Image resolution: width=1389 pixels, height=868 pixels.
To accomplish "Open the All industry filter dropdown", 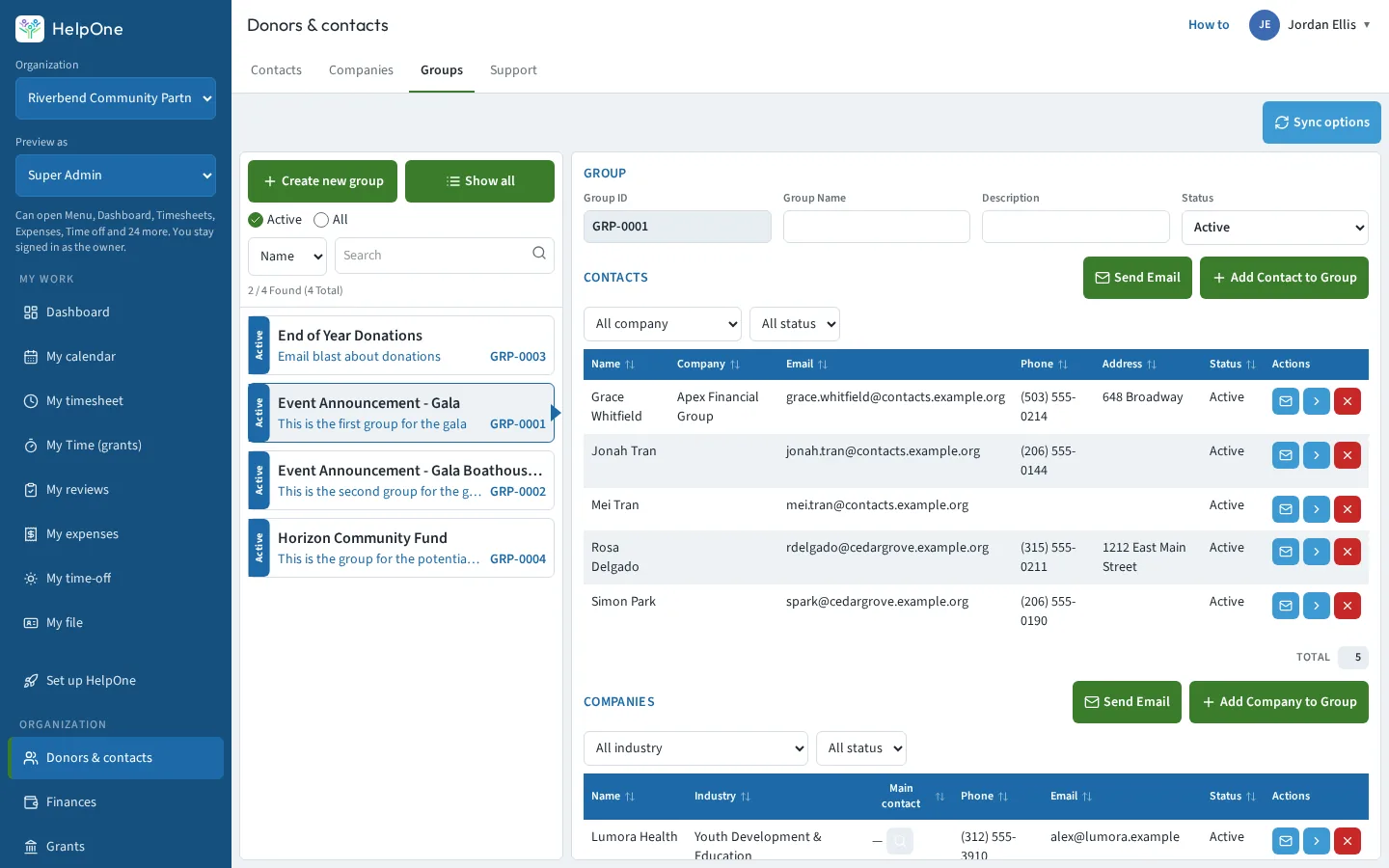I will [x=695, y=748].
